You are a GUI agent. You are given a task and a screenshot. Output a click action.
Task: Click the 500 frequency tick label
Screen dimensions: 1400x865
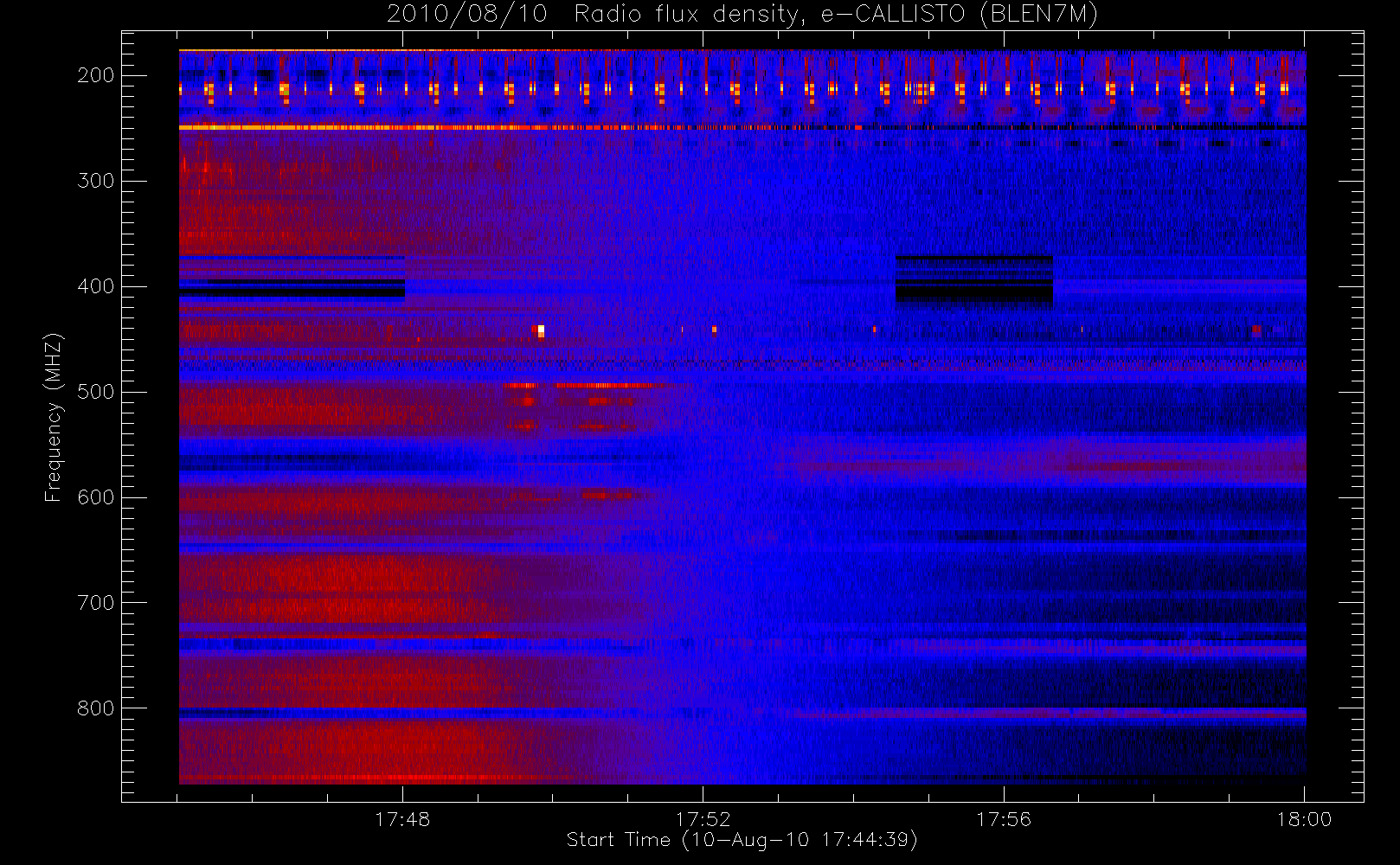tap(96, 392)
